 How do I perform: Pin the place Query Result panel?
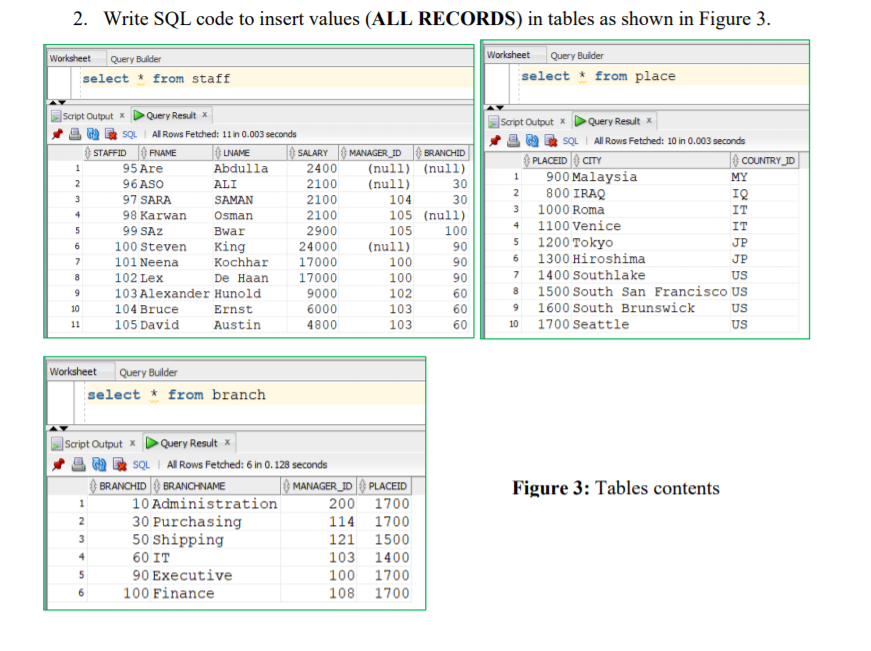click(494, 140)
